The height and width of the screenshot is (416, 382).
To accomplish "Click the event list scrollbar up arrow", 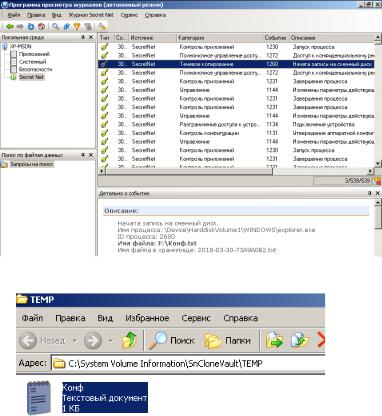I will point(378,38).
